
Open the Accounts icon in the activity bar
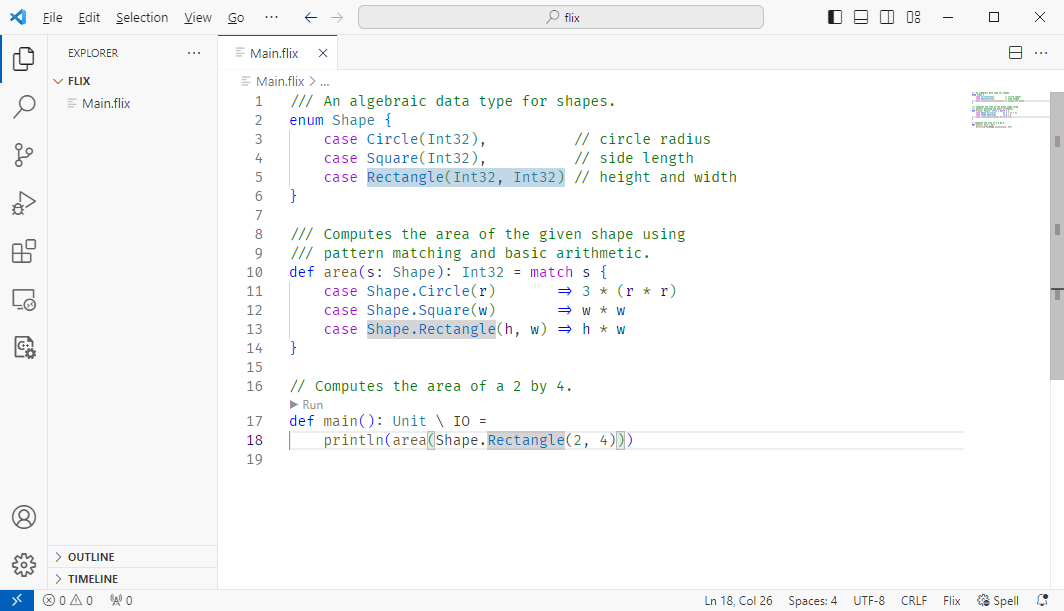coord(23,517)
